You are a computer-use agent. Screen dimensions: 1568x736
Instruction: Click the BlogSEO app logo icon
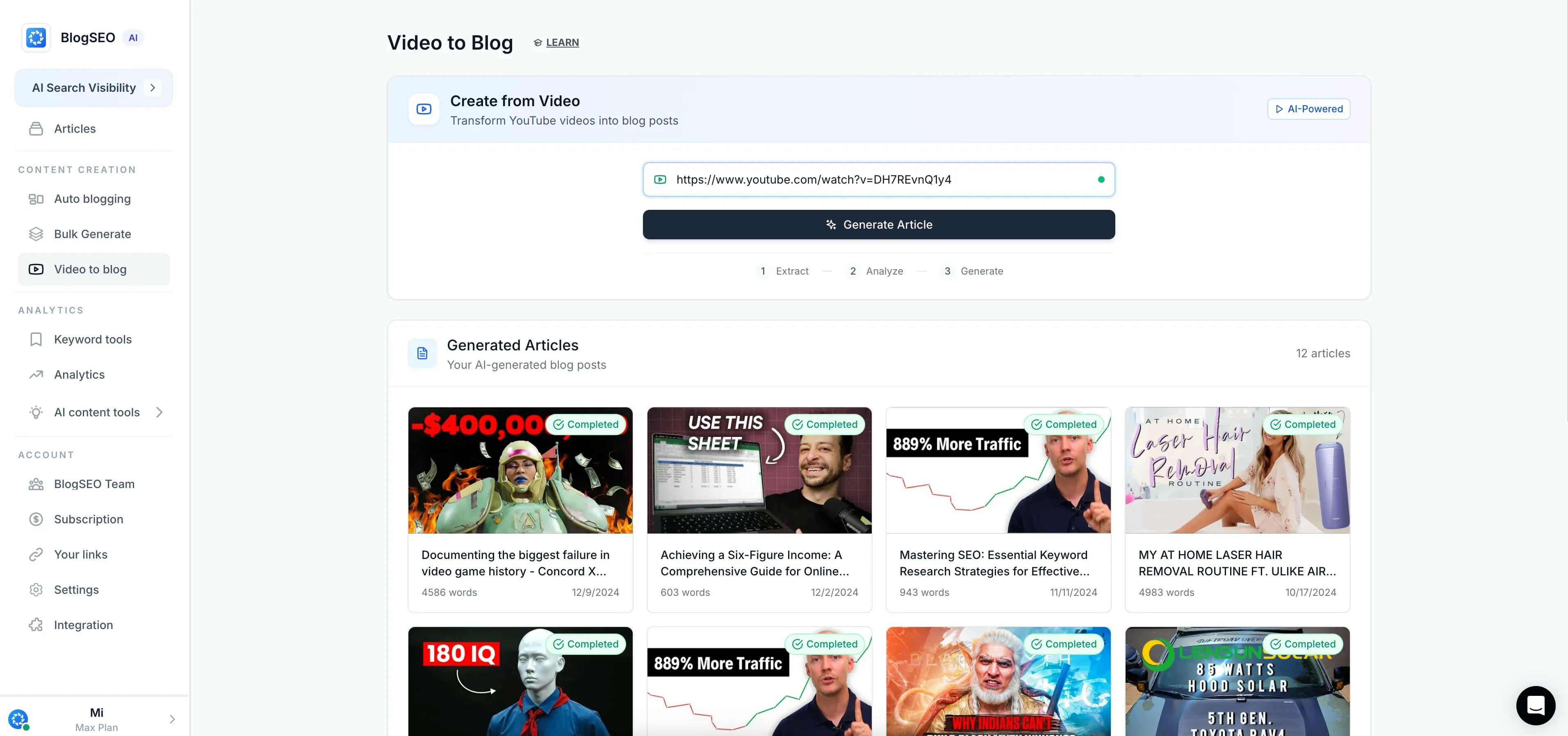pos(36,37)
